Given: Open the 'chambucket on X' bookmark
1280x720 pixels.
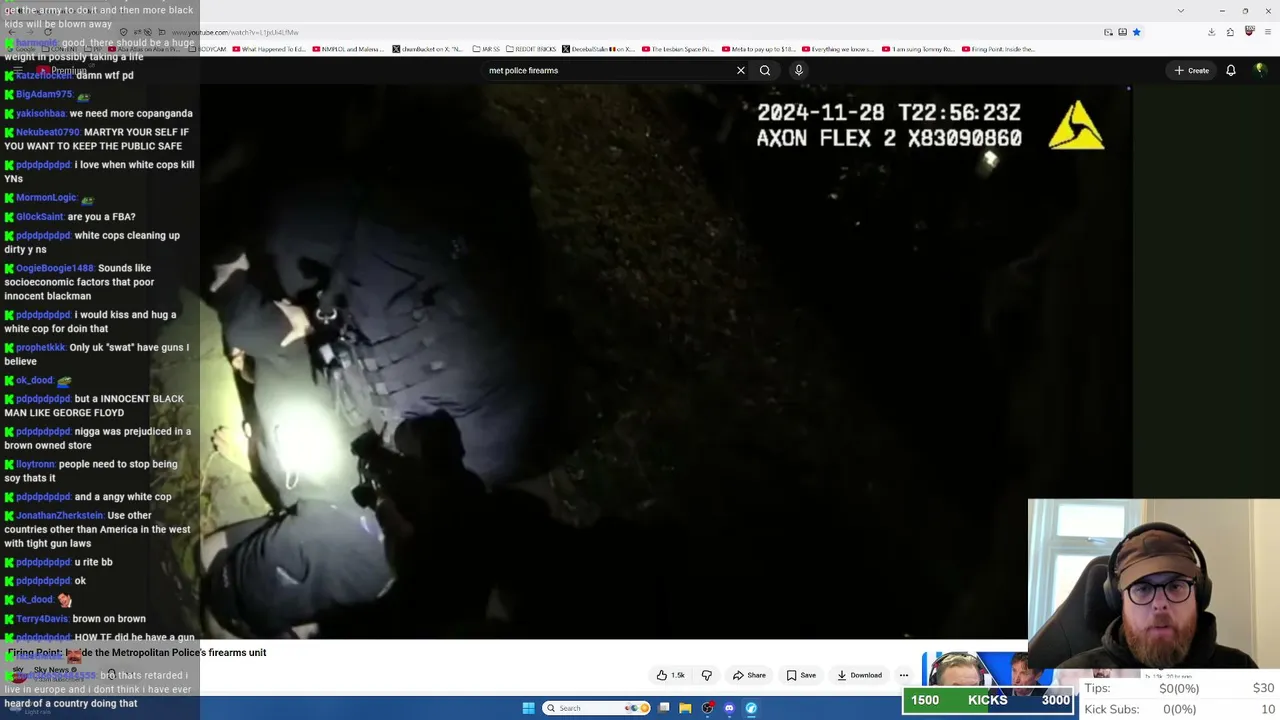Looking at the screenshot, I should 428,49.
